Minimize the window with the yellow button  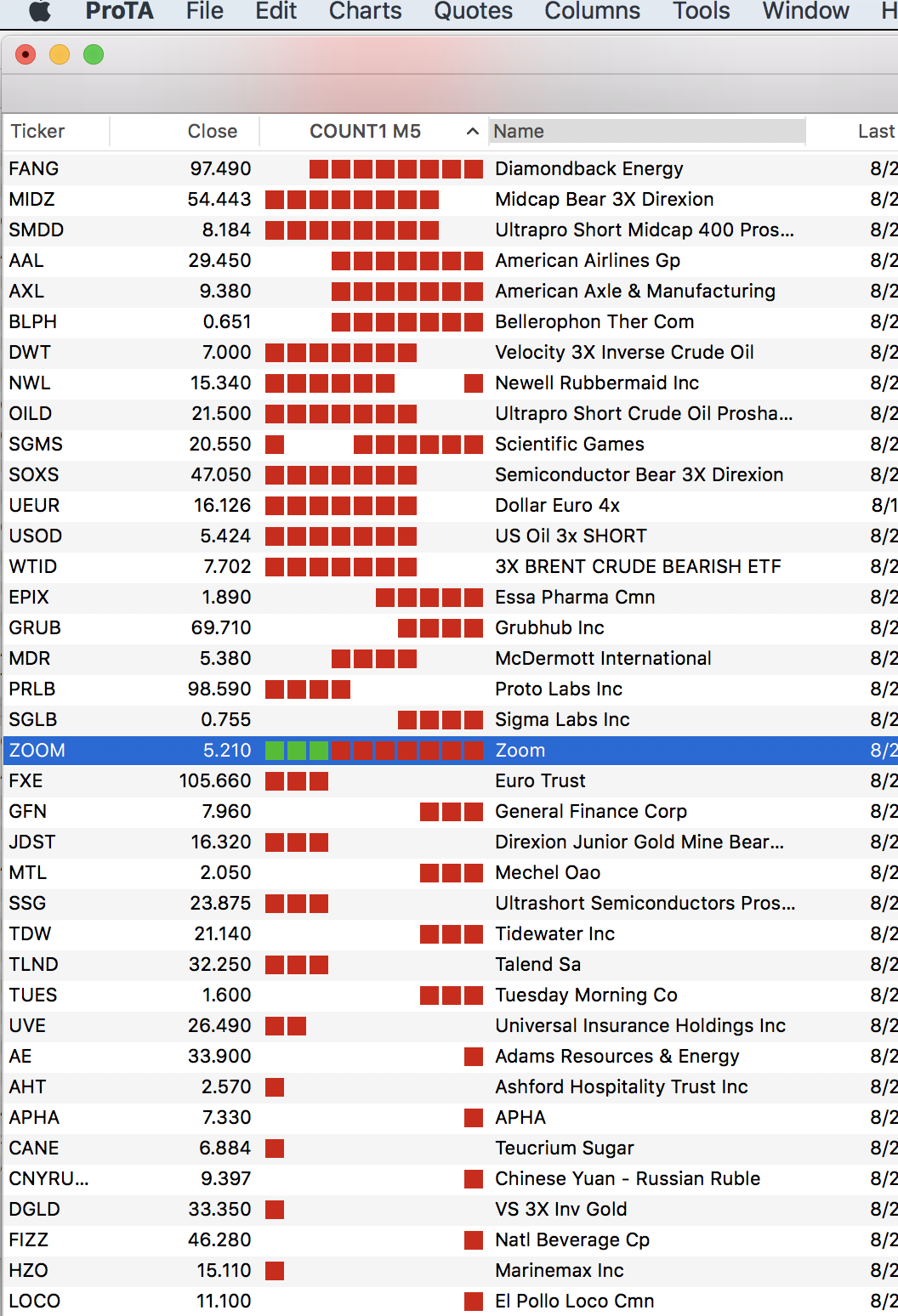60,54
